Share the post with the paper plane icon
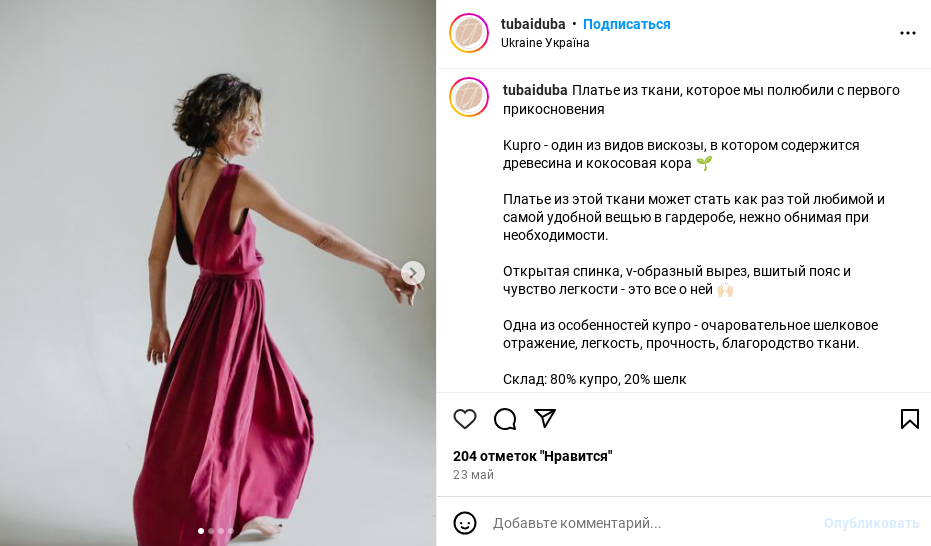 click(x=544, y=418)
